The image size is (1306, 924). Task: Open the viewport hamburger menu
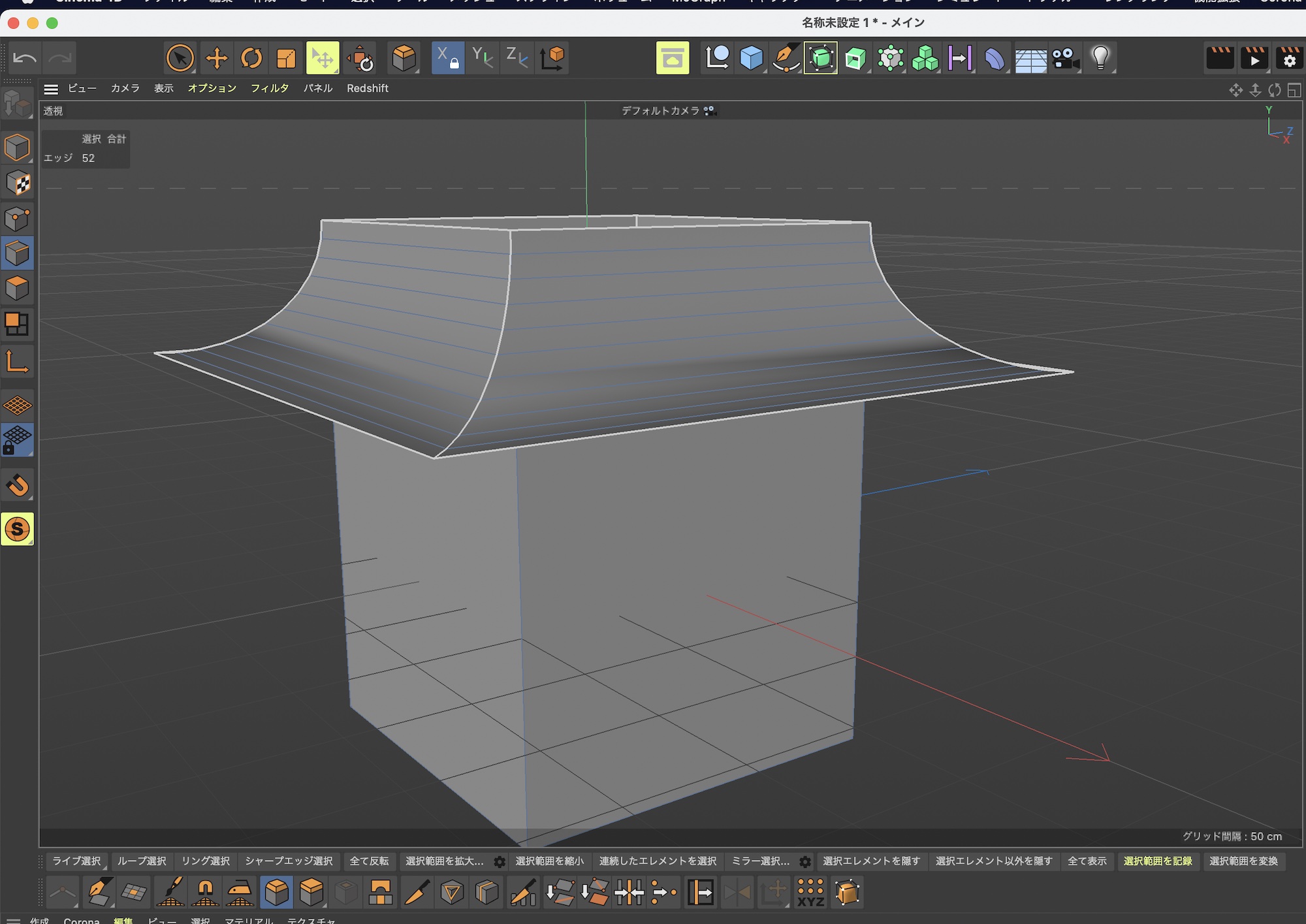(51, 89)
